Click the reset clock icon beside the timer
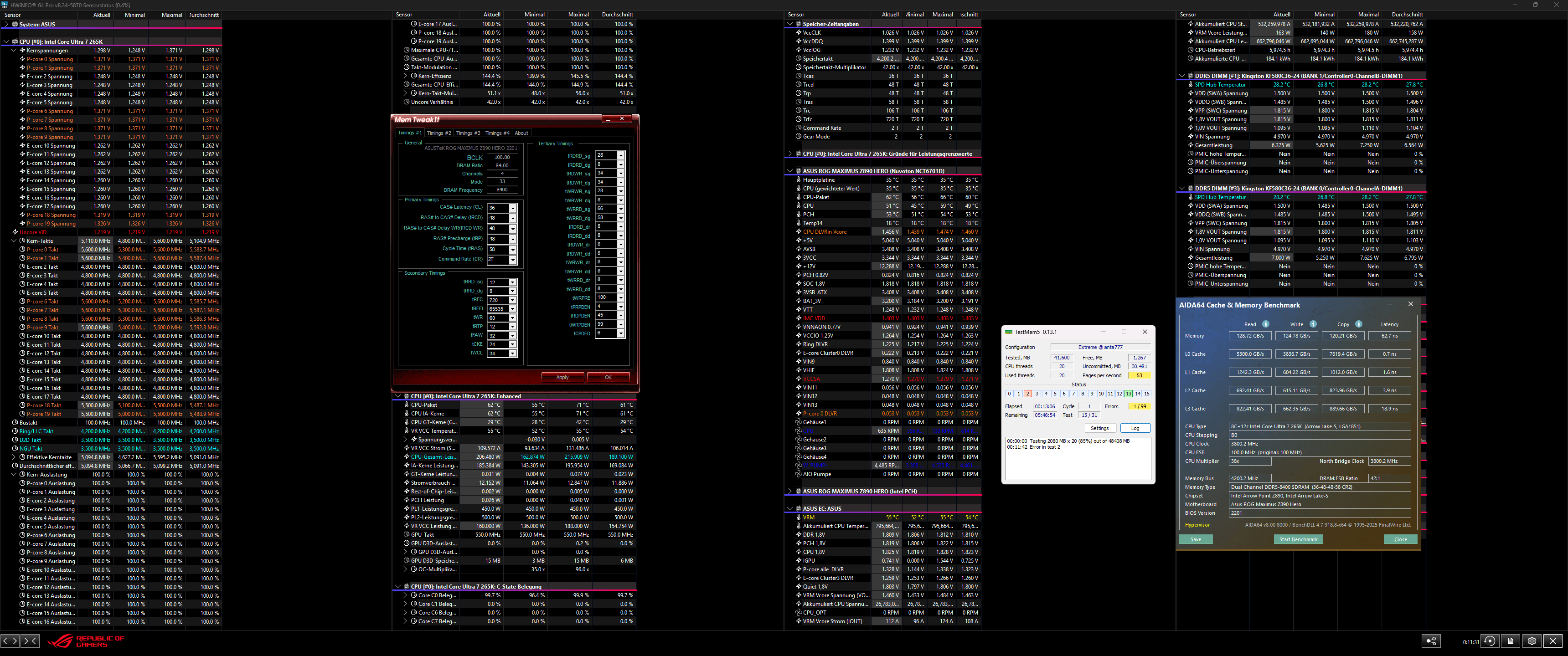This screenshot has height=656, width=1568. (x=1490, y=641)
